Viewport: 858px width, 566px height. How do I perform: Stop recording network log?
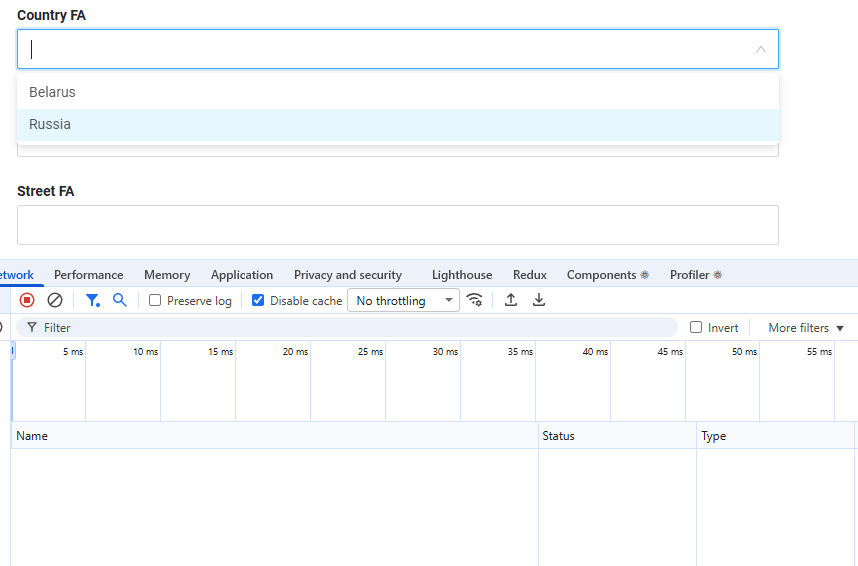pos(27,300)
